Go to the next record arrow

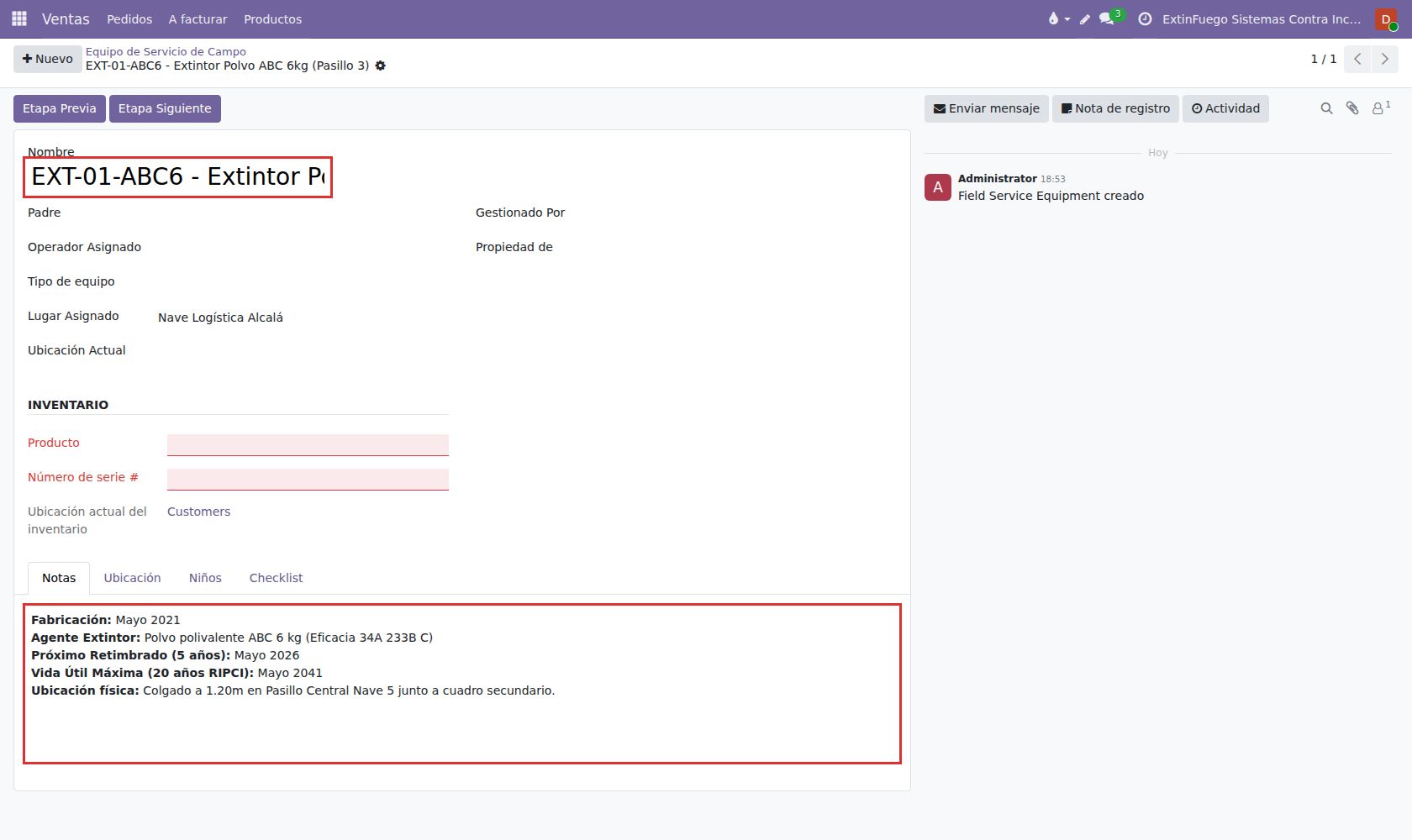[1385, 59]
